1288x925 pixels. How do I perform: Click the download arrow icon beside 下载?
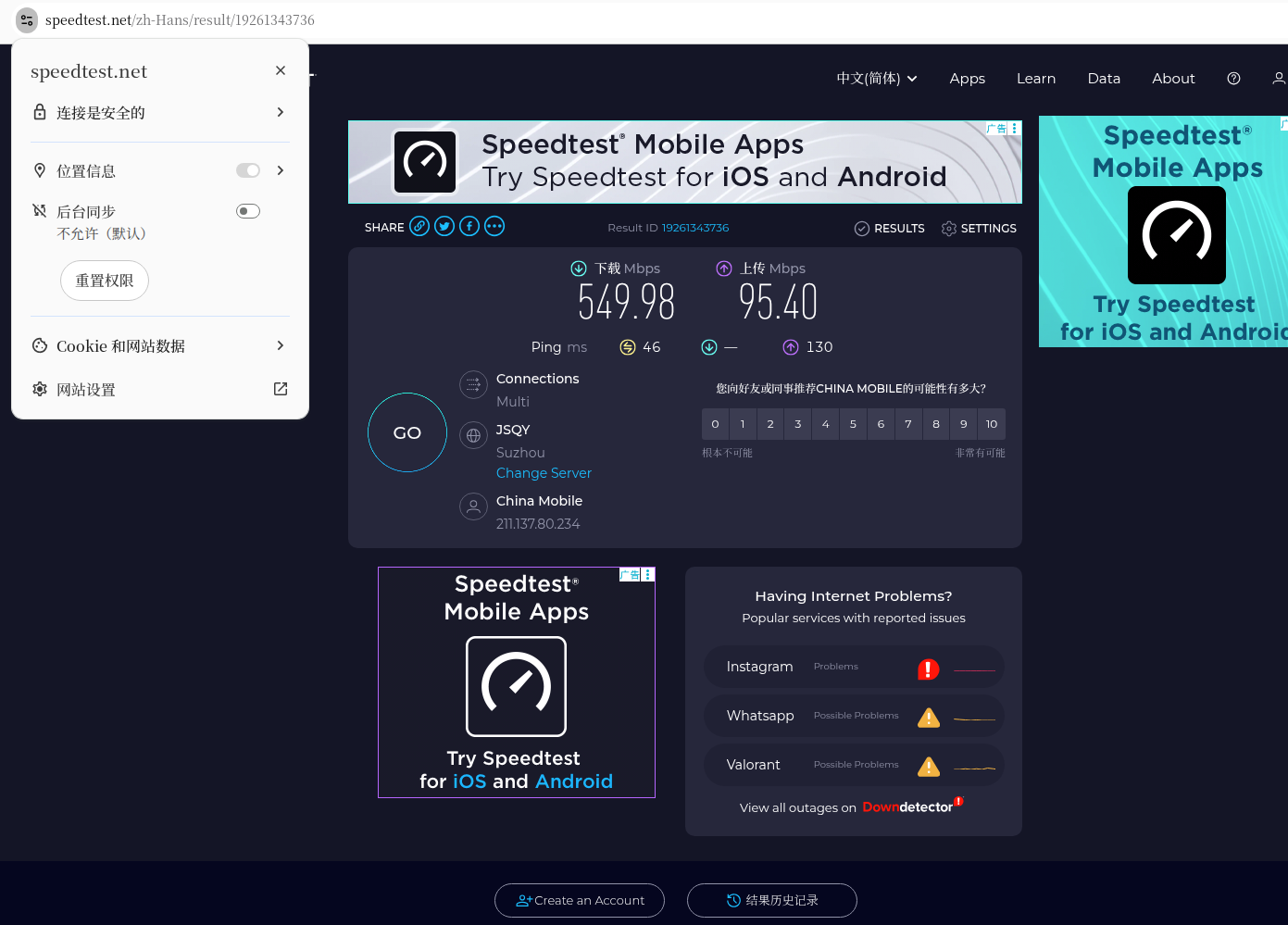pos(579,269)
